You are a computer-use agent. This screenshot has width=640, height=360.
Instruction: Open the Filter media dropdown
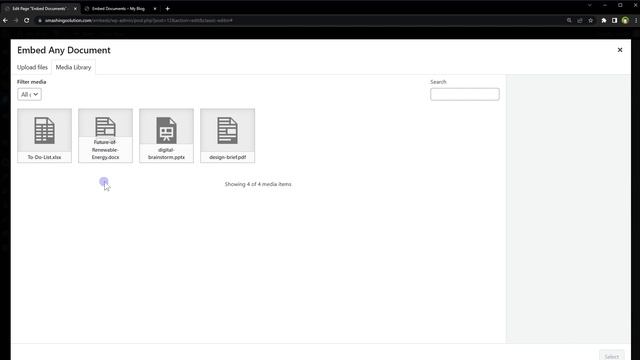[x=29, y=94]
